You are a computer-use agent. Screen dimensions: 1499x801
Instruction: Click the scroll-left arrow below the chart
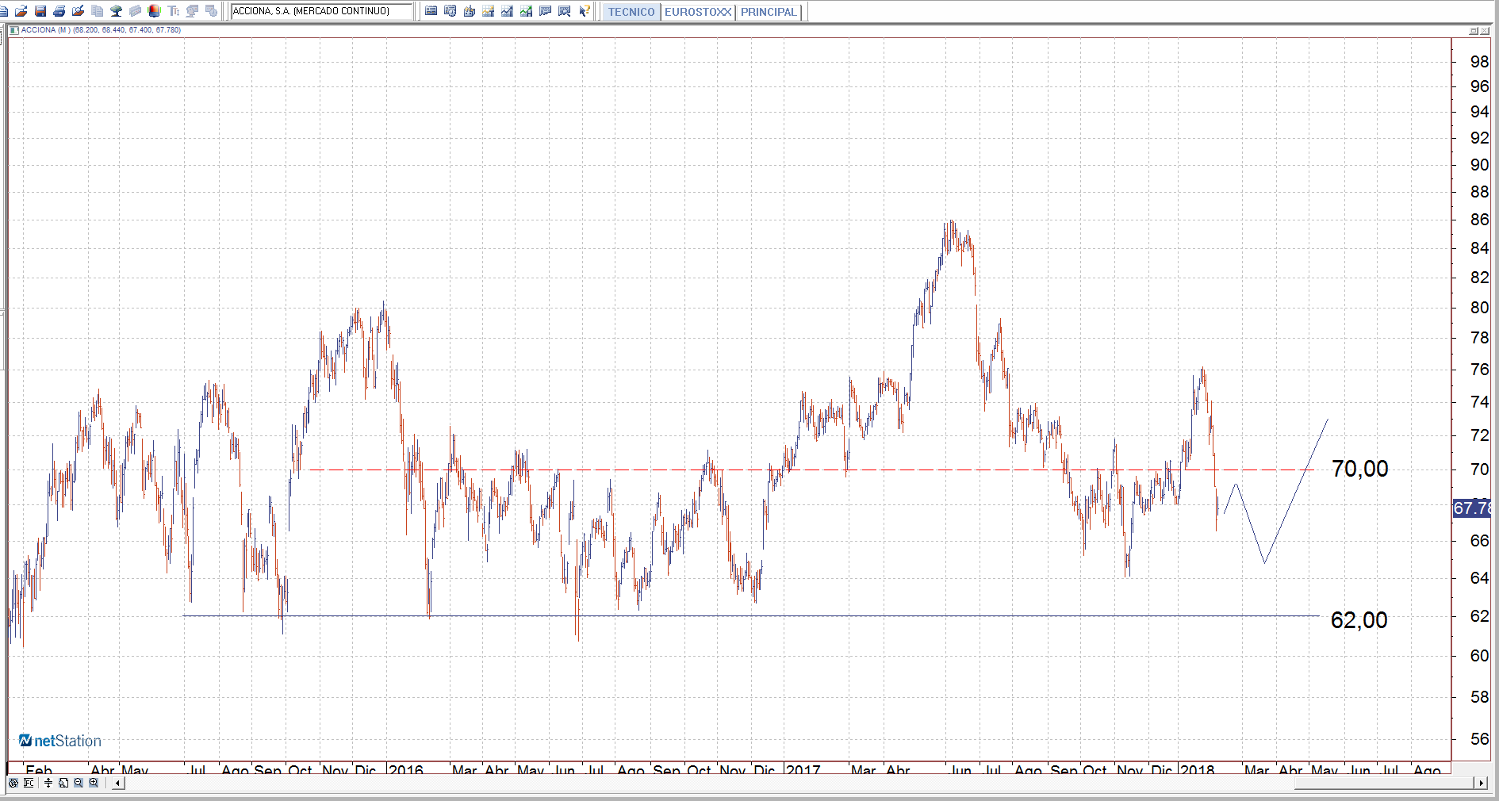point(119,783)
